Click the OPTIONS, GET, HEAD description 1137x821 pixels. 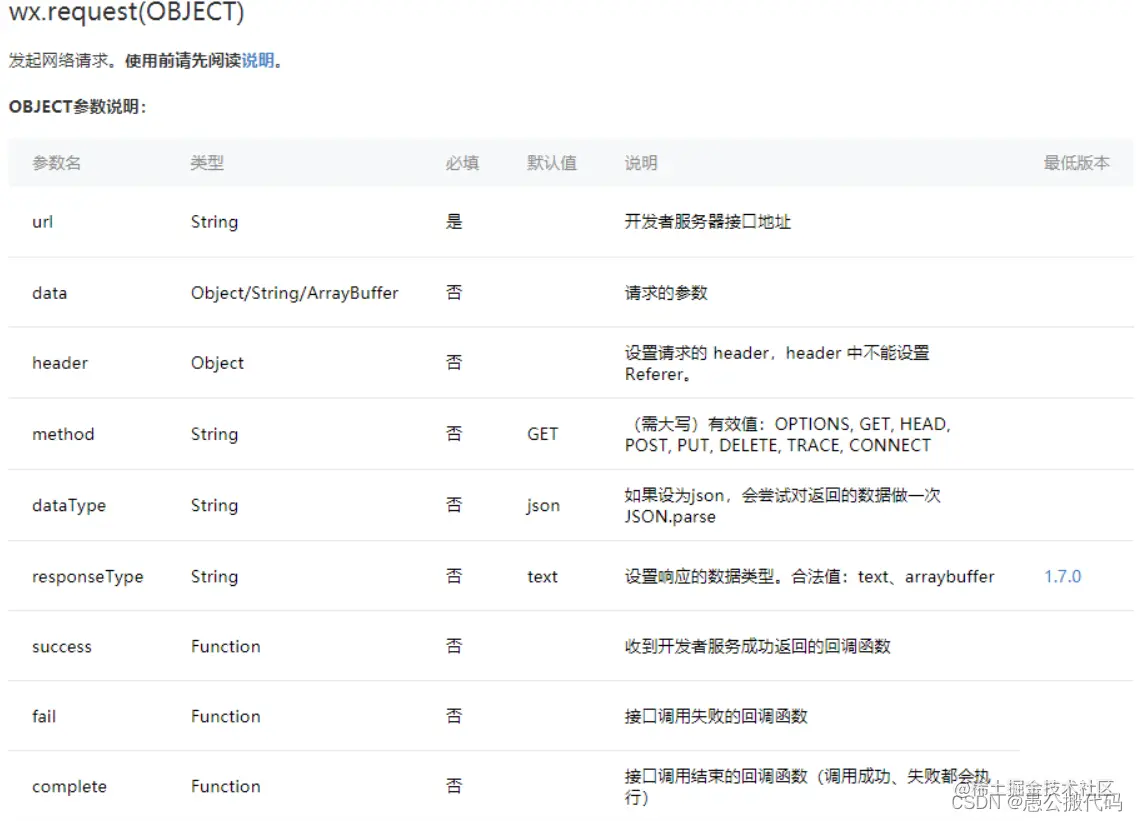[788, 434]
